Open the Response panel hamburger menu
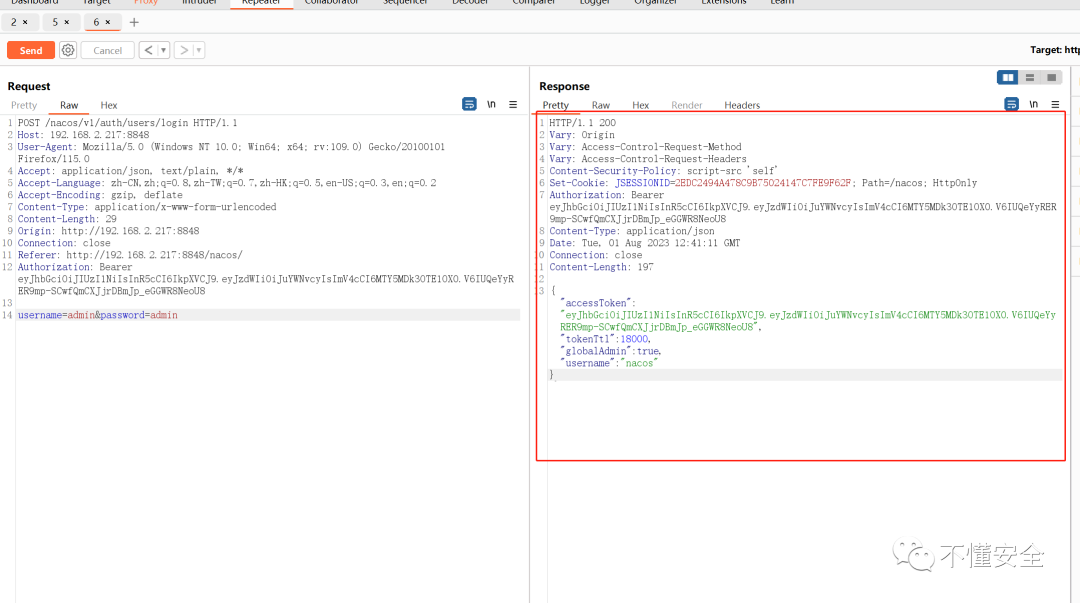The image size is (1080, 603). tap(1055, 105)
